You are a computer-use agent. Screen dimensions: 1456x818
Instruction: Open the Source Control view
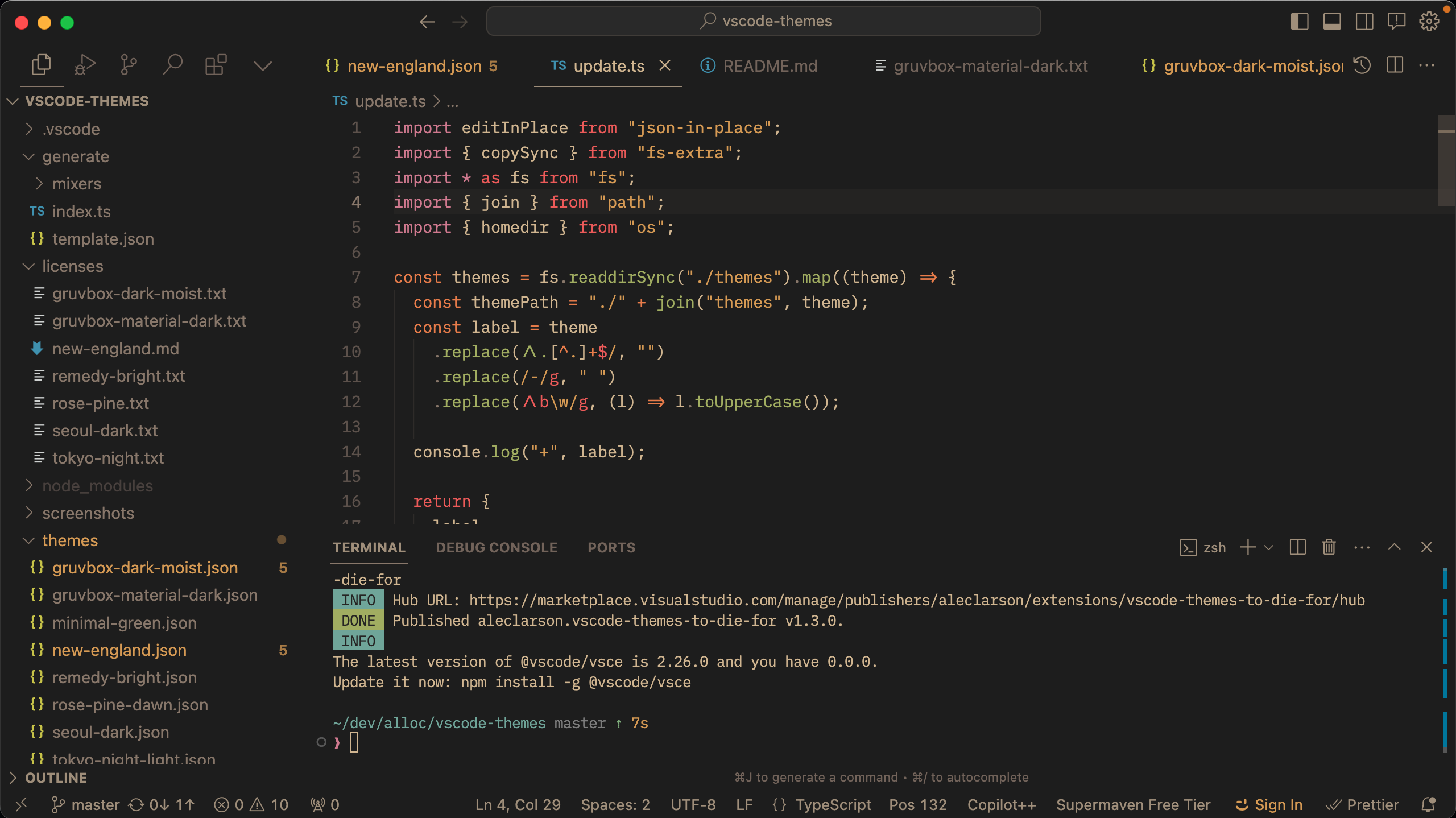[x=129, y=65]
